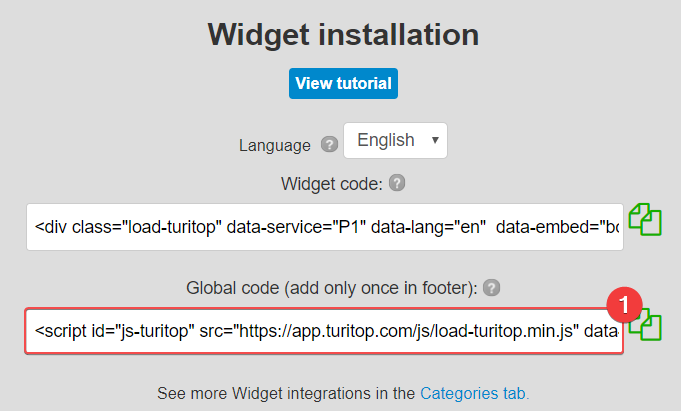
Task: Open the help tooltip next to Language
Action: [329, 144]
